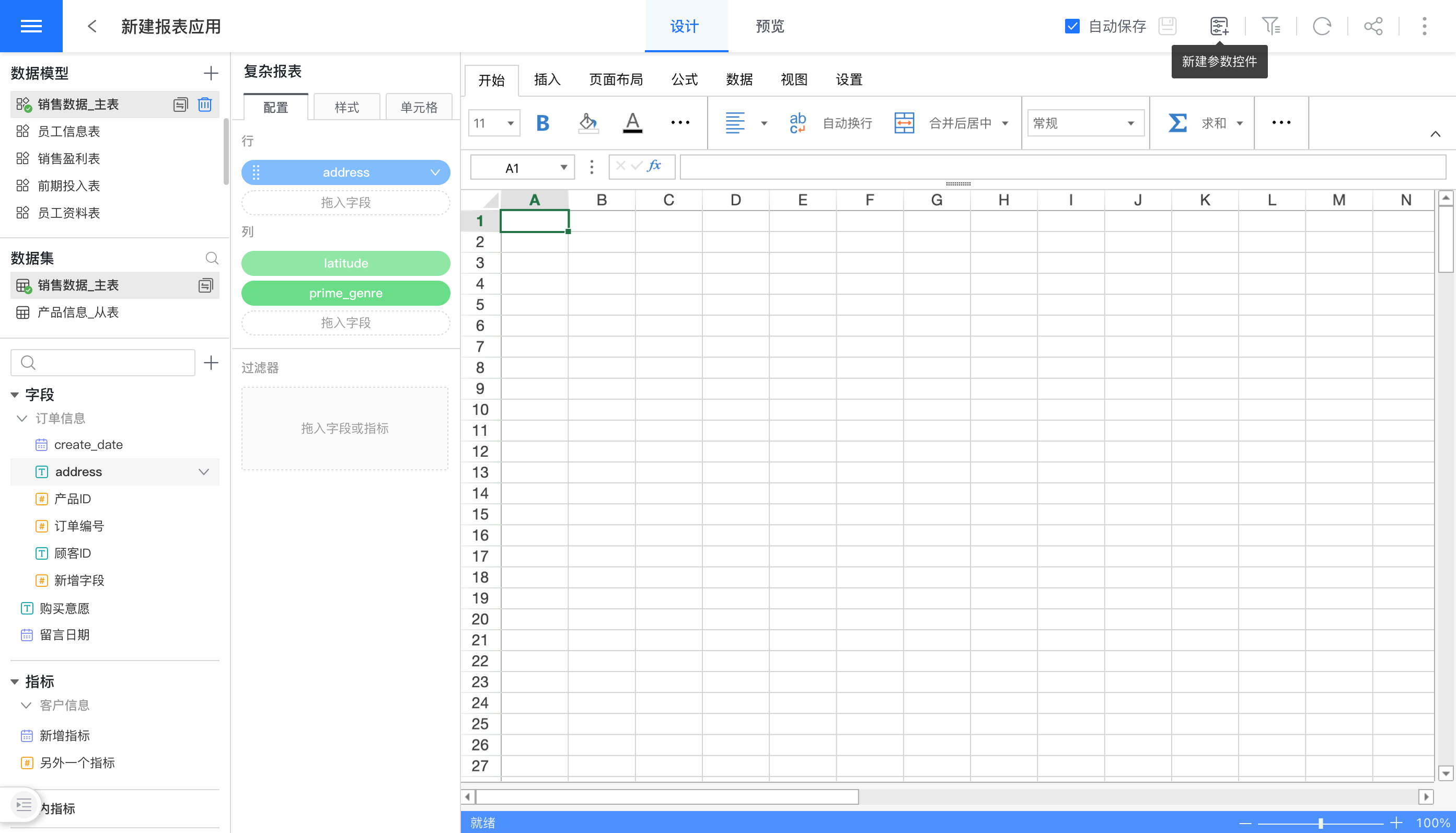The height and width of the screenshot is (833, 1456).
Task: Collapse the 订单信息 group
Action: pyautogui.click(x=22, y=418)
